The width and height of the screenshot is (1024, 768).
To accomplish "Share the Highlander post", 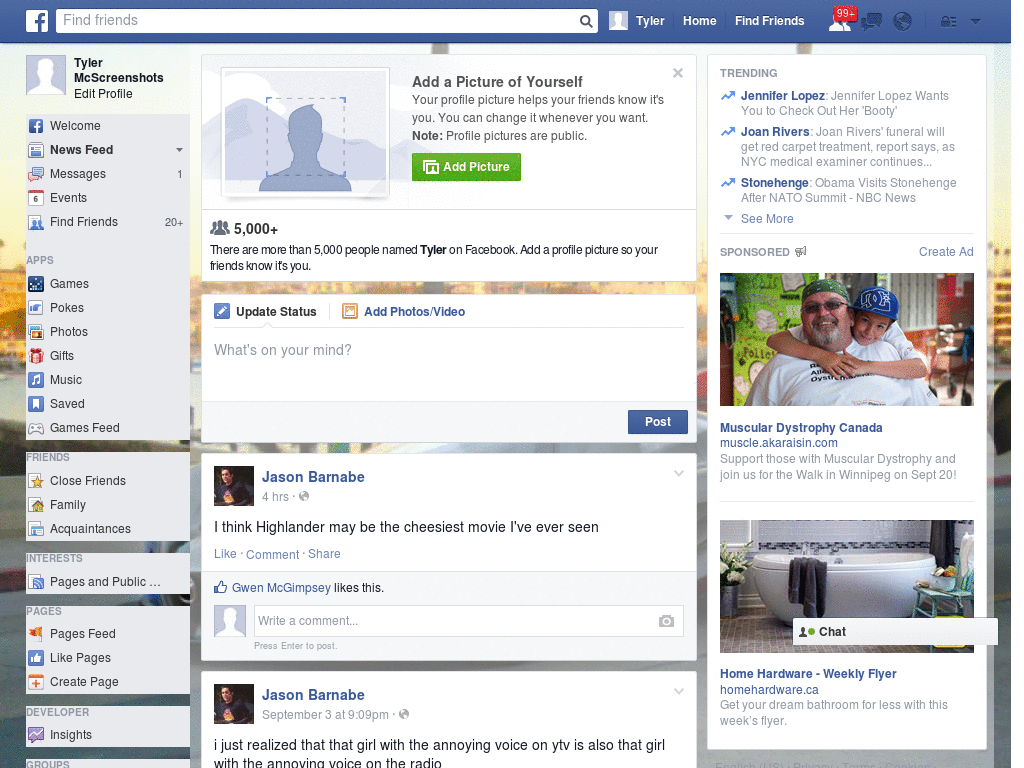I will point(324,554).
